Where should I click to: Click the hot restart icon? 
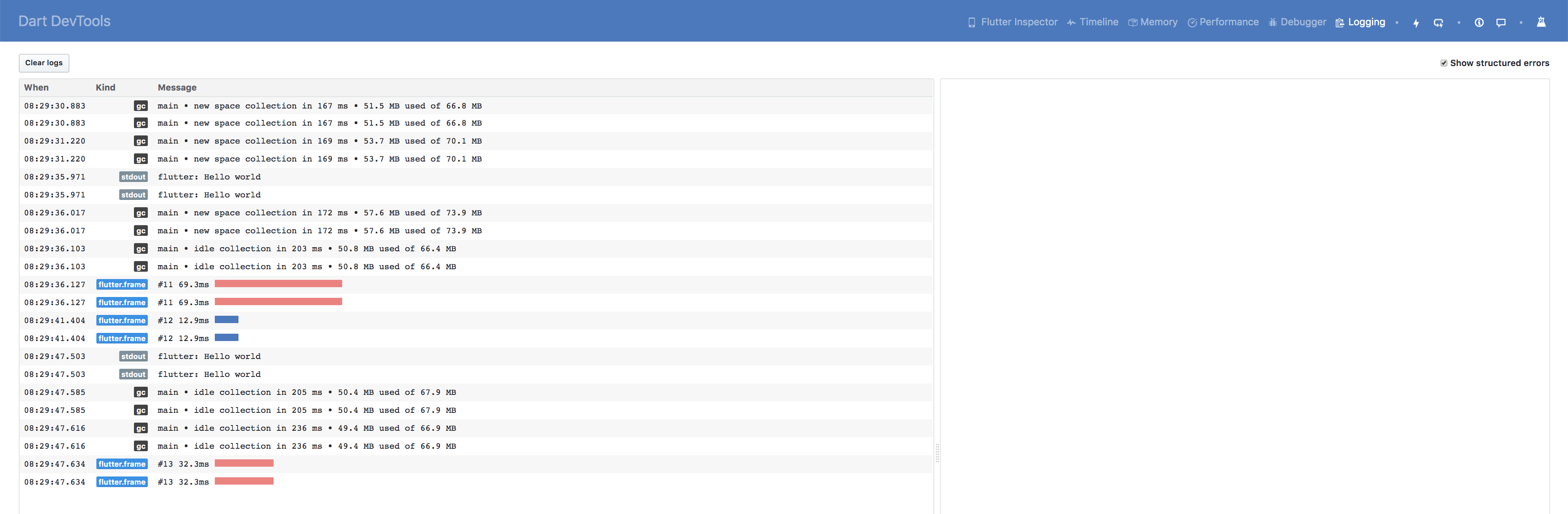[1438, 22]
